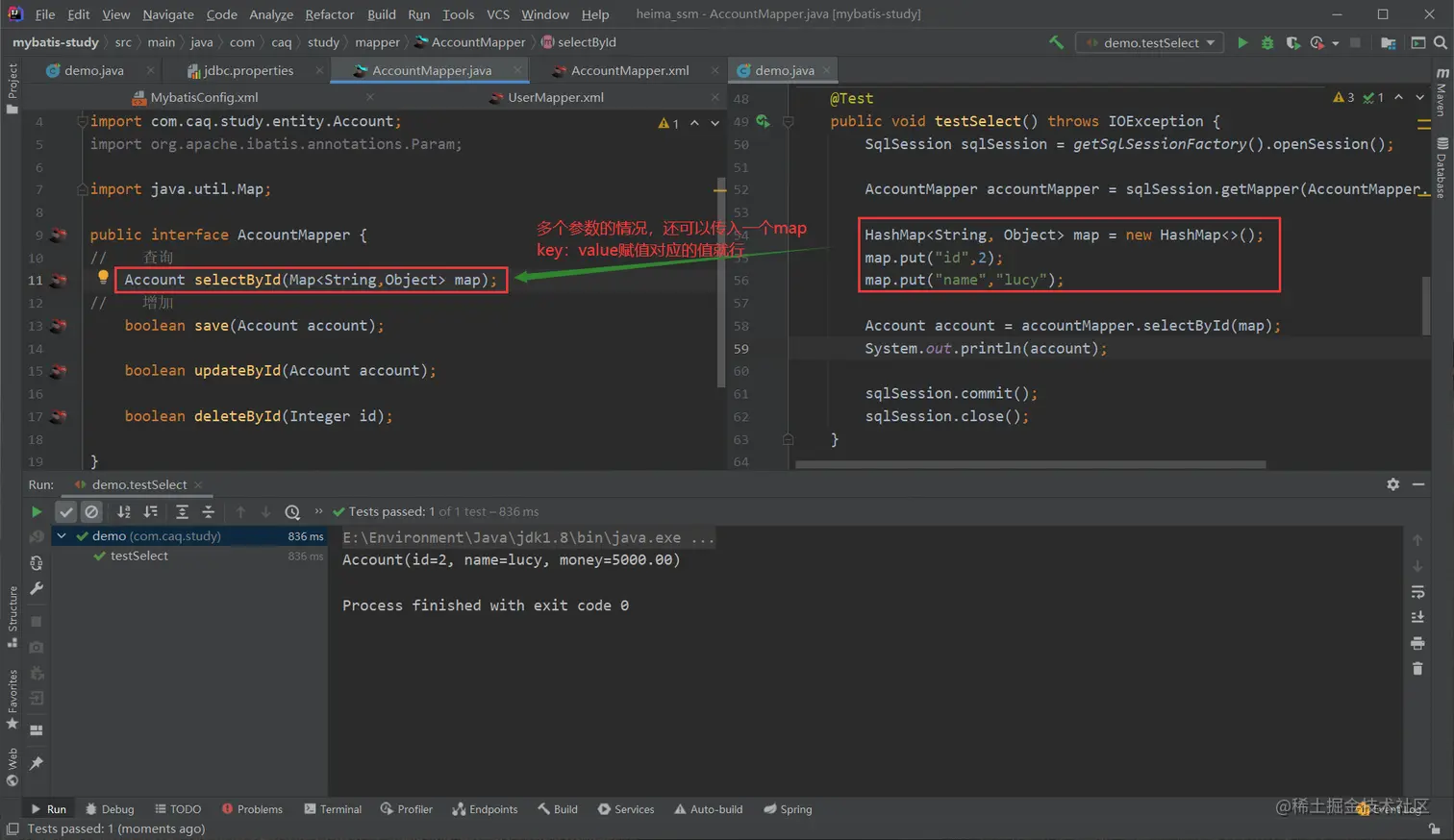
Task: Open Terminal tool window button
Action: tap(333, 809)
